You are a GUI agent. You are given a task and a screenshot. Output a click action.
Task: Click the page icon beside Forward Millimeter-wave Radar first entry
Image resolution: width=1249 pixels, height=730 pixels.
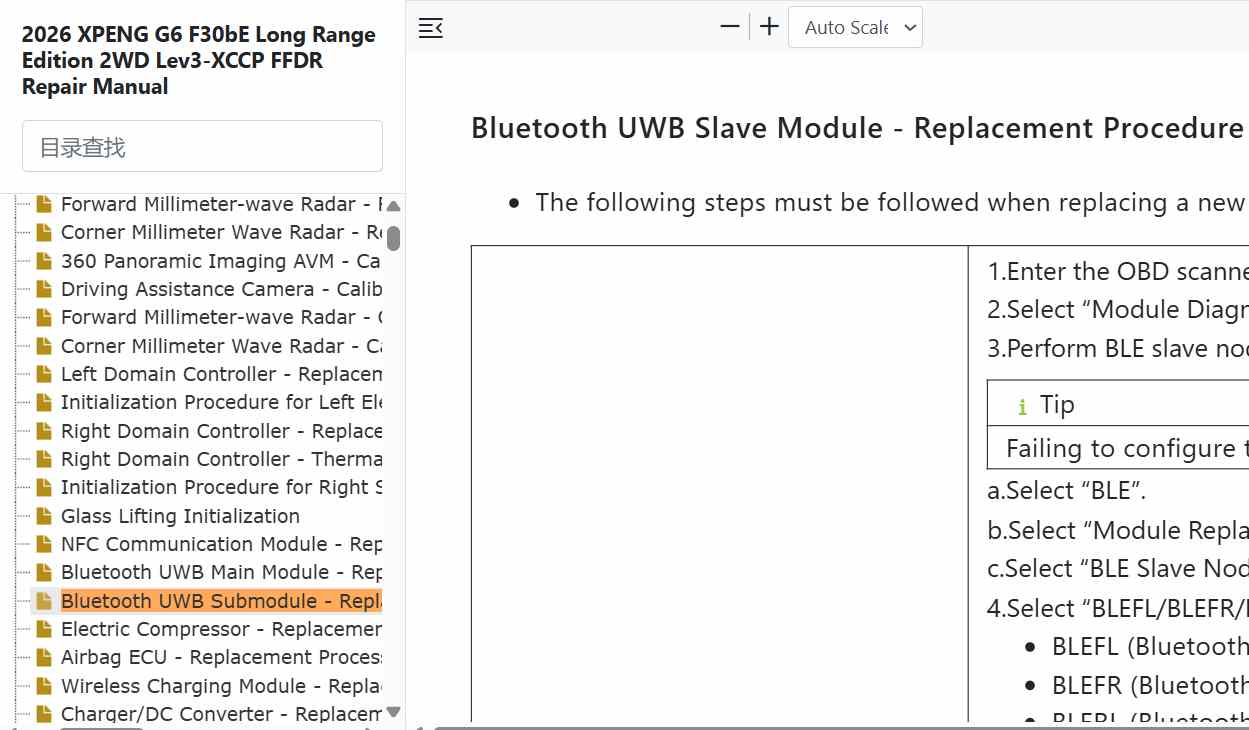(43, 204)
